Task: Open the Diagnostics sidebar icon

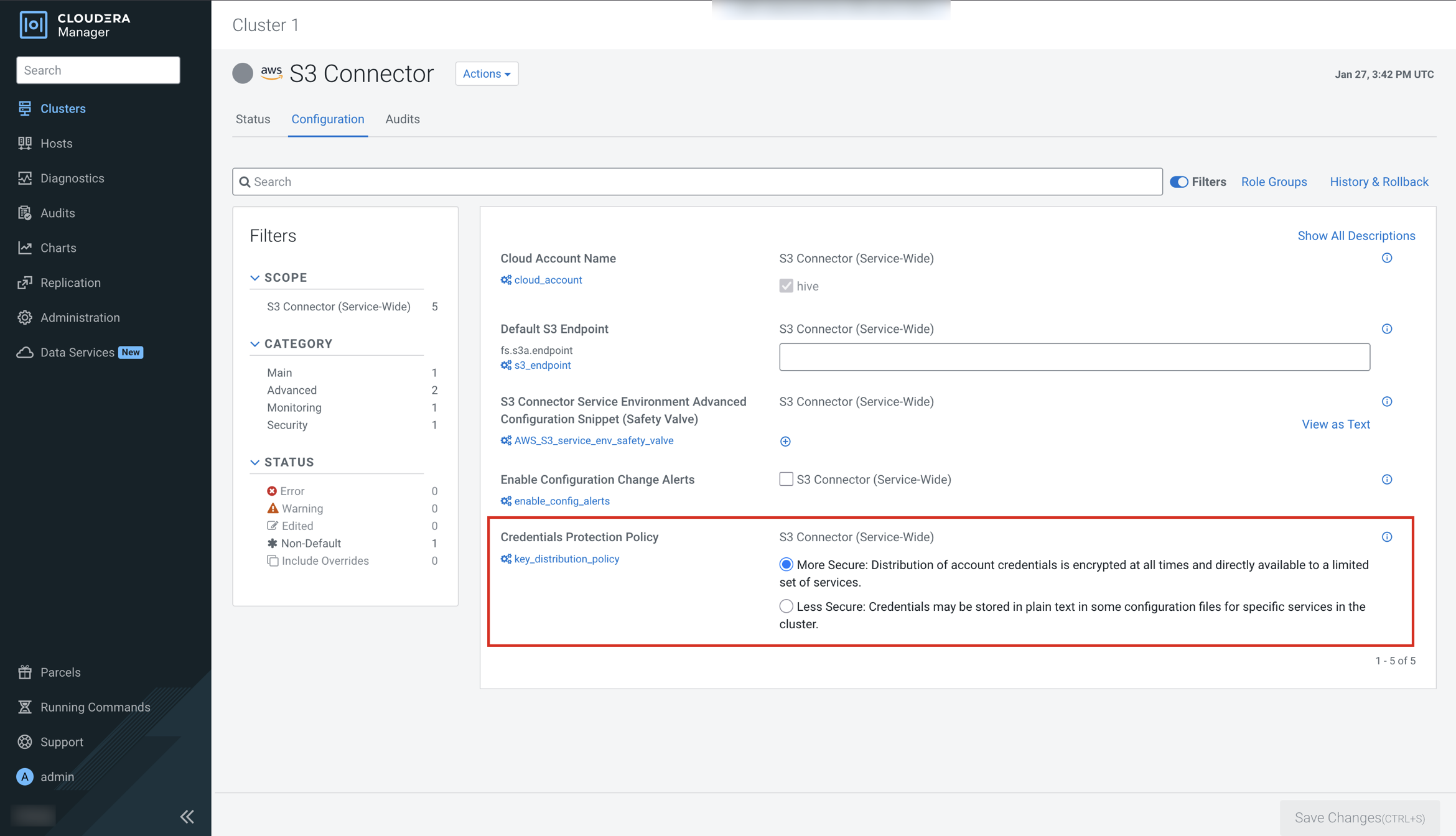Action: click(25, 179)
